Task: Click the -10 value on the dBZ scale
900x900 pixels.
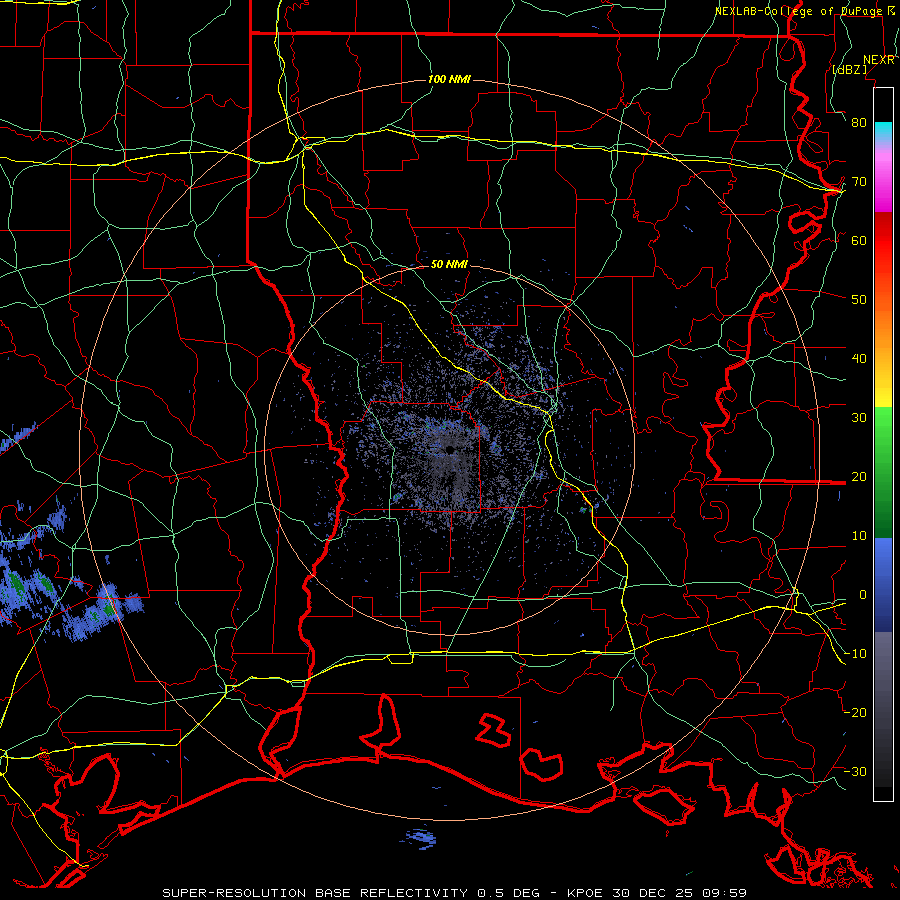Action: point(855,654)
